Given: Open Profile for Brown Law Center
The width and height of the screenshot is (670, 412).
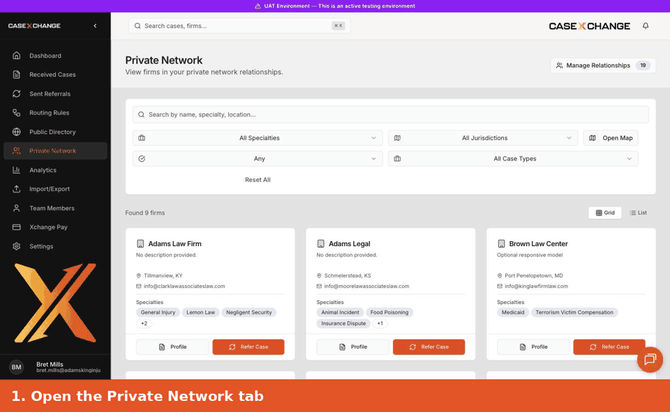Looking at the screenshot, I should pos(533,347).
